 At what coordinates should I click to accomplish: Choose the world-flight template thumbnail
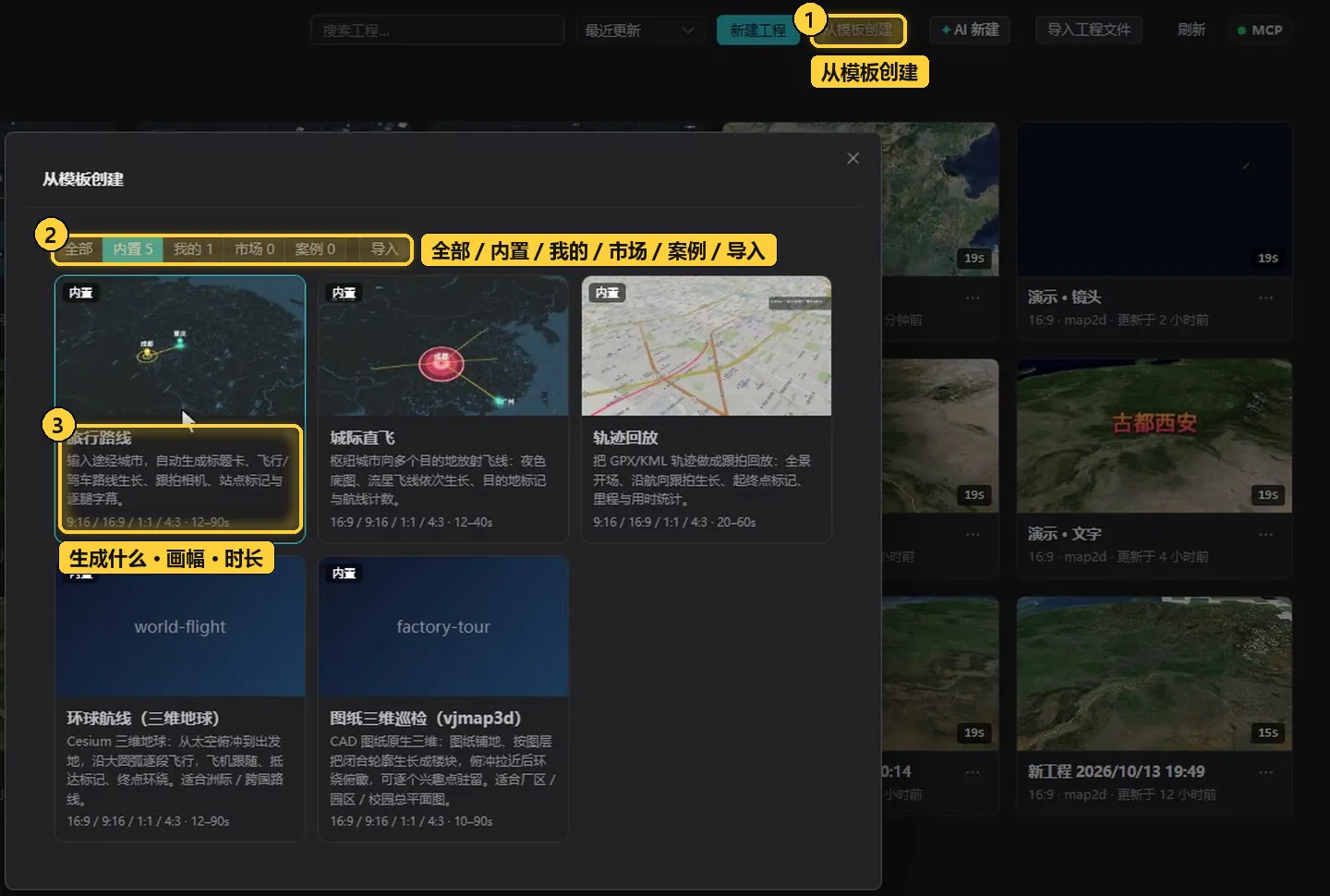tap(180, 626)
